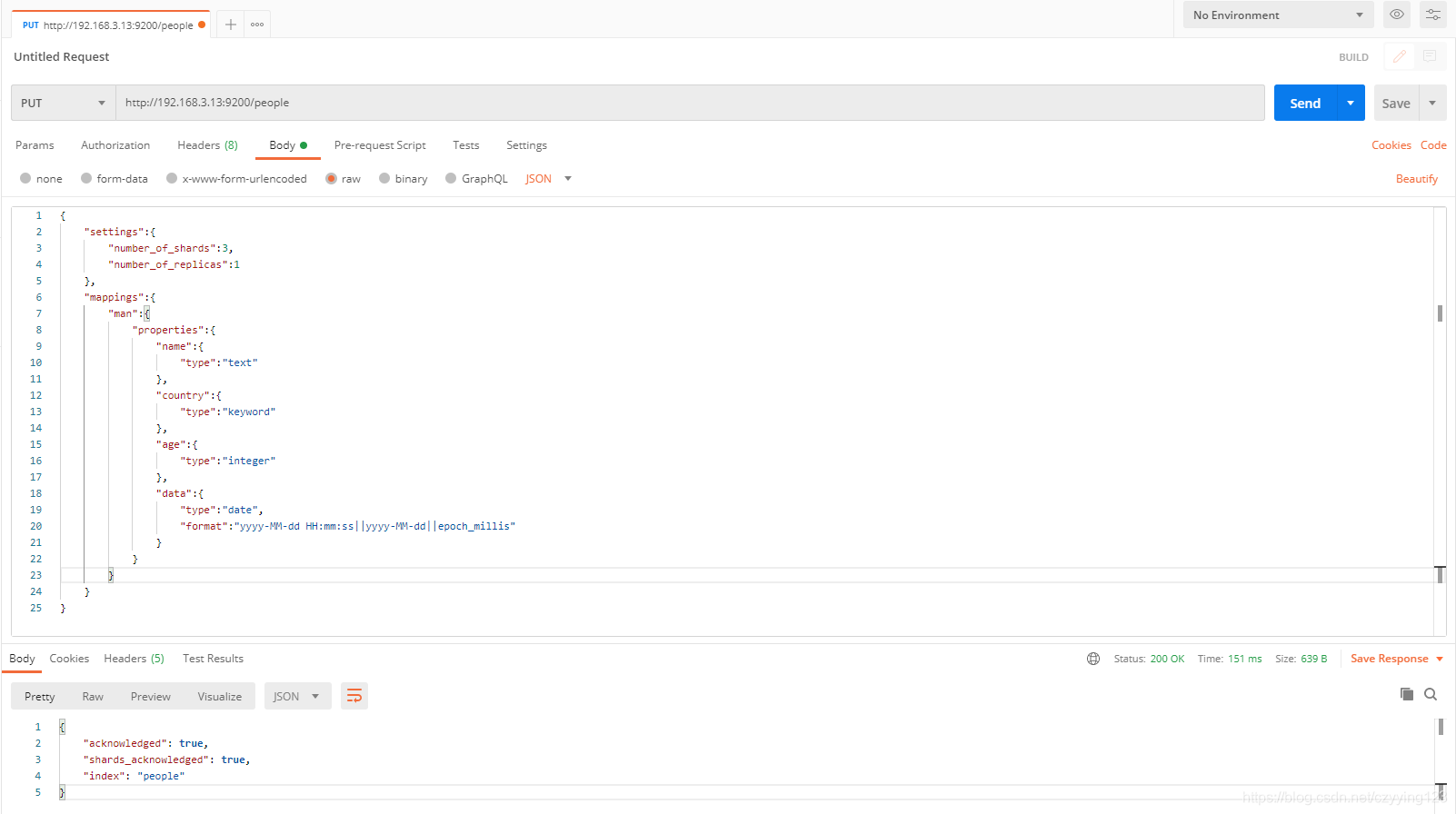1456x814 pixels.
Task: Toggle the wrap lines icon in response
Action: click(354, 696)
